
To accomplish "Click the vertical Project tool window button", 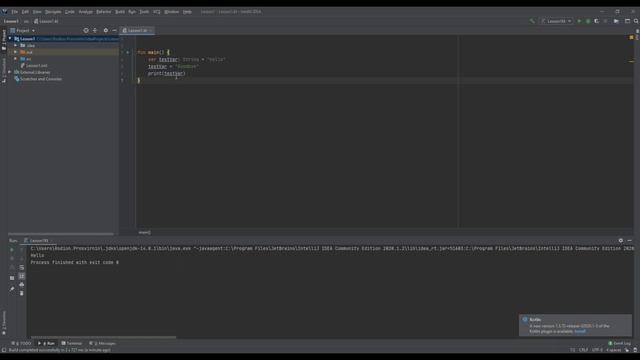I will pyautogui.click(x=4, y=40).
